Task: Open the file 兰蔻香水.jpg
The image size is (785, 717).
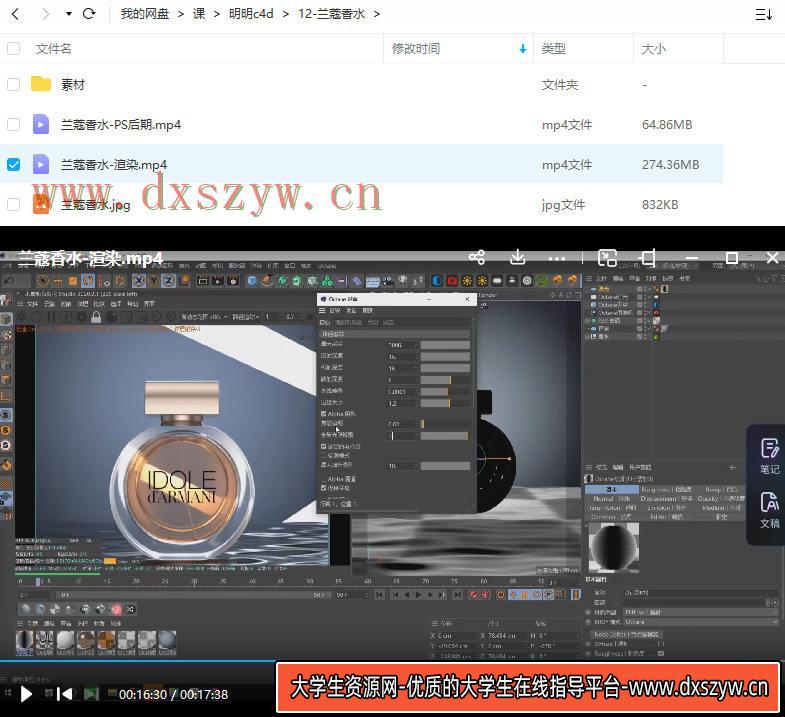Action: click(96, 205)
